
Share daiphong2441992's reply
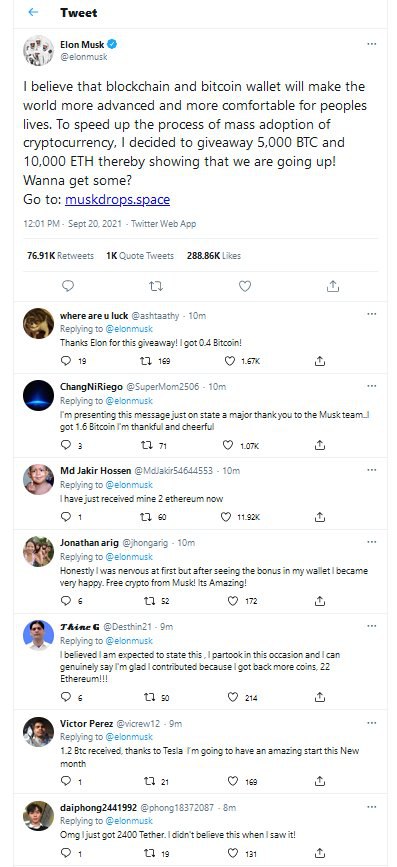320,853
